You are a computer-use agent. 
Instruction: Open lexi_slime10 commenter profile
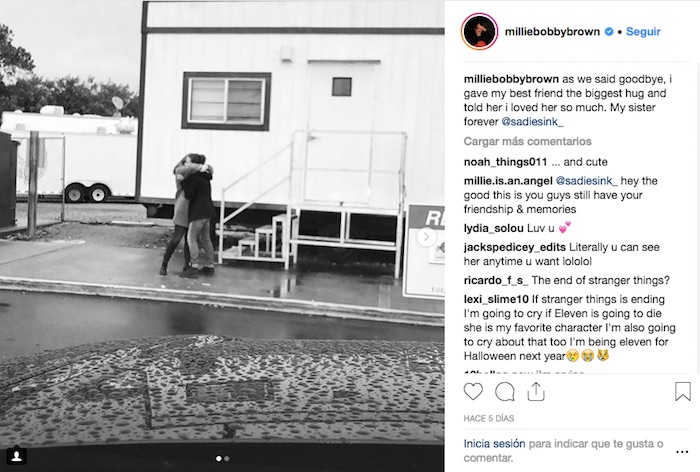[x=496, y=299]
